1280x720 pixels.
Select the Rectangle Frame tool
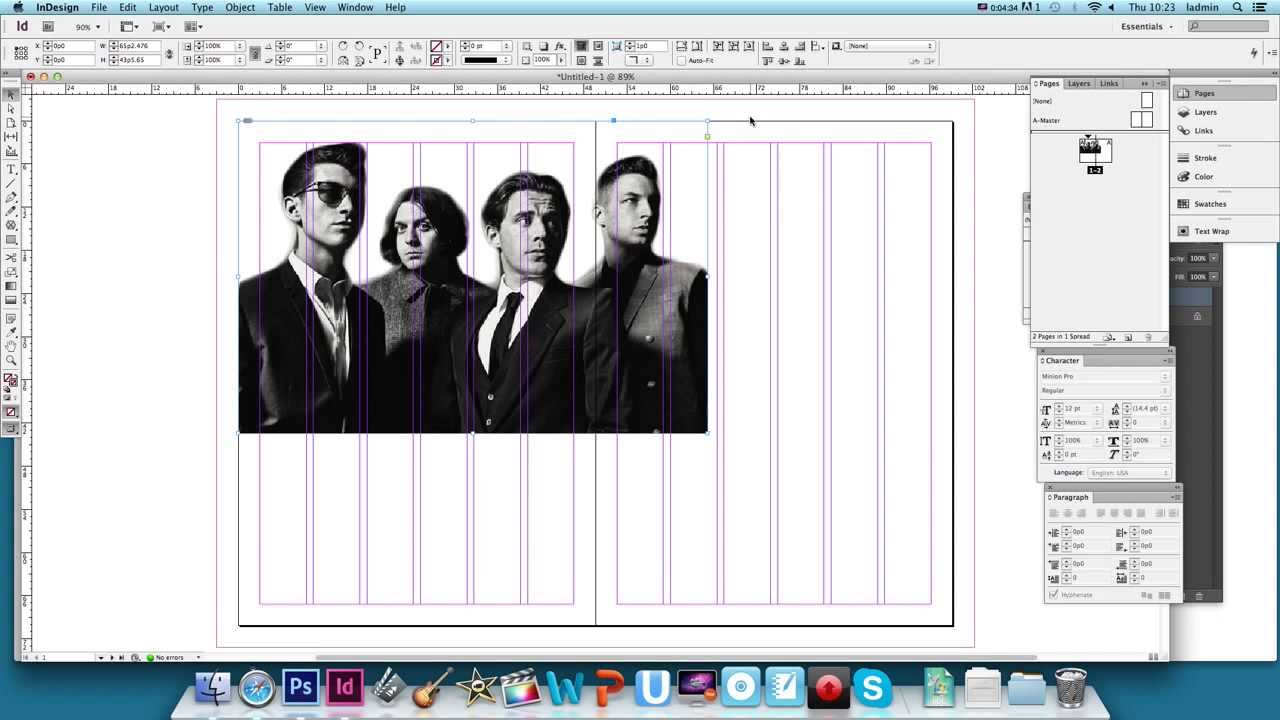[x=11, y=225]
